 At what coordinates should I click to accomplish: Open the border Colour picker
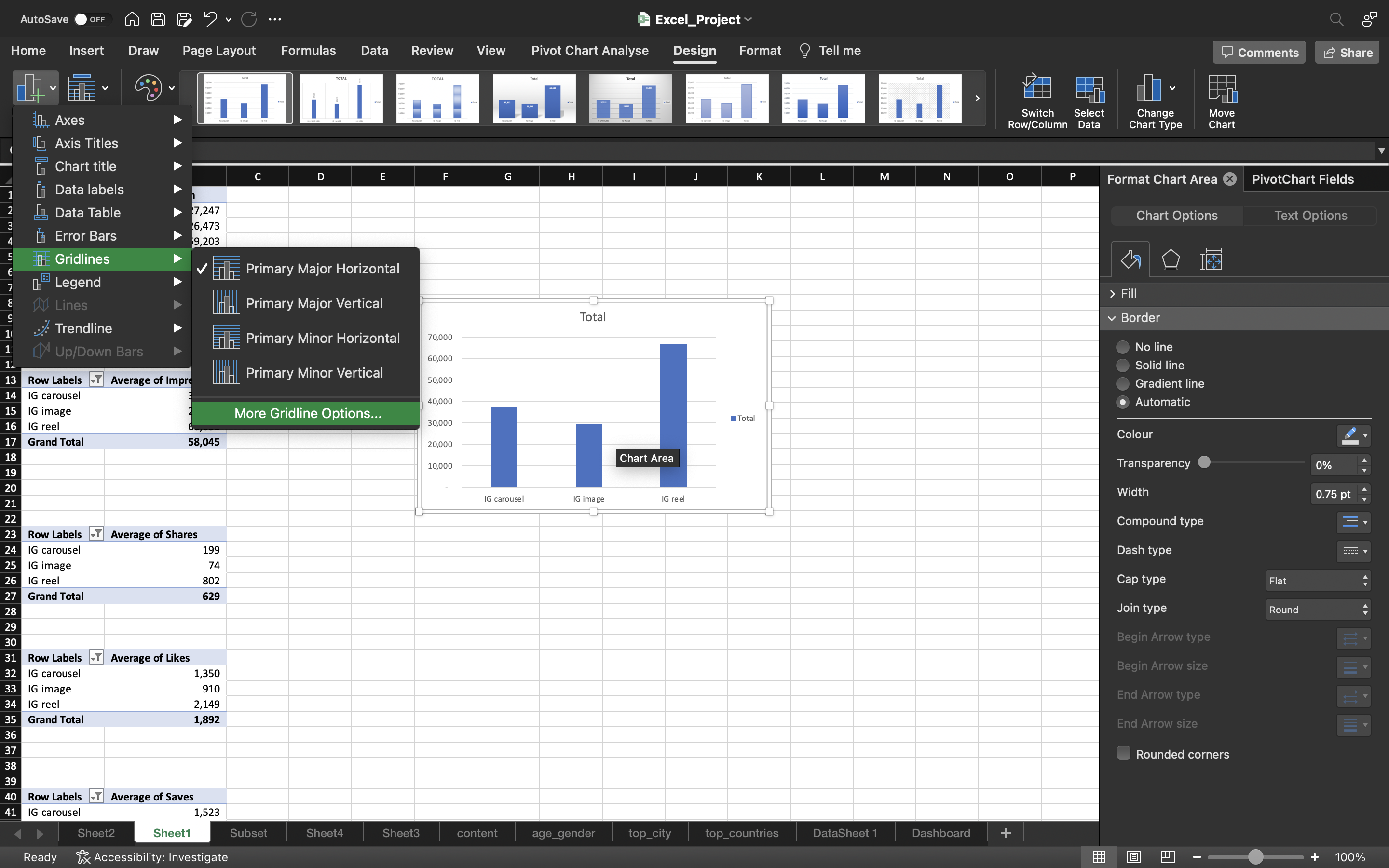[x=1353, y=436]
